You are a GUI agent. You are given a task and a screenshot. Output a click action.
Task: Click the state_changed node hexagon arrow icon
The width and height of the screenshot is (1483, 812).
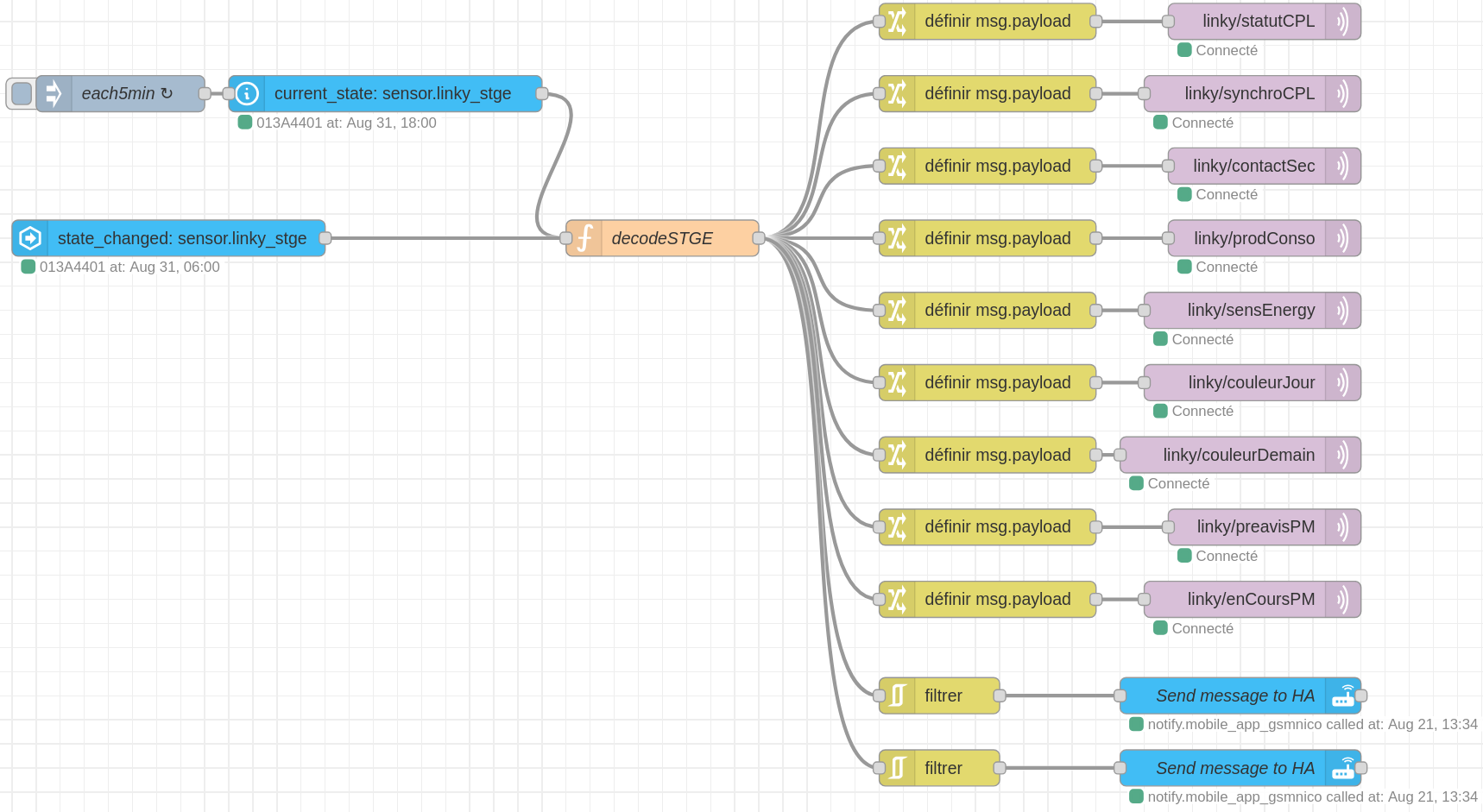(30, 238)
